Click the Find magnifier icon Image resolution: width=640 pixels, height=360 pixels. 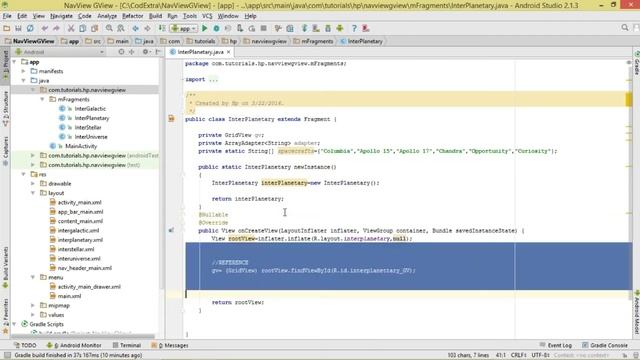109,28
